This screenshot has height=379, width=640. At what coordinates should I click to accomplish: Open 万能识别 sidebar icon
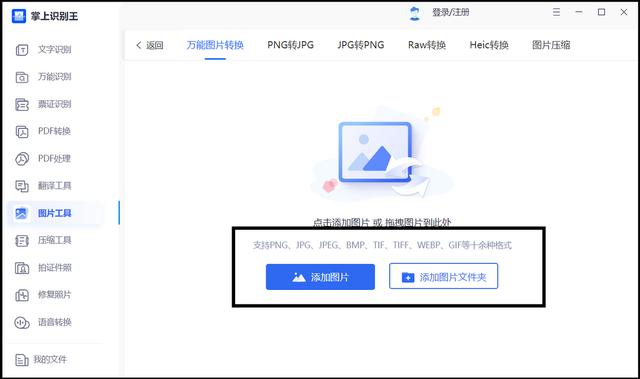[22, 77]
